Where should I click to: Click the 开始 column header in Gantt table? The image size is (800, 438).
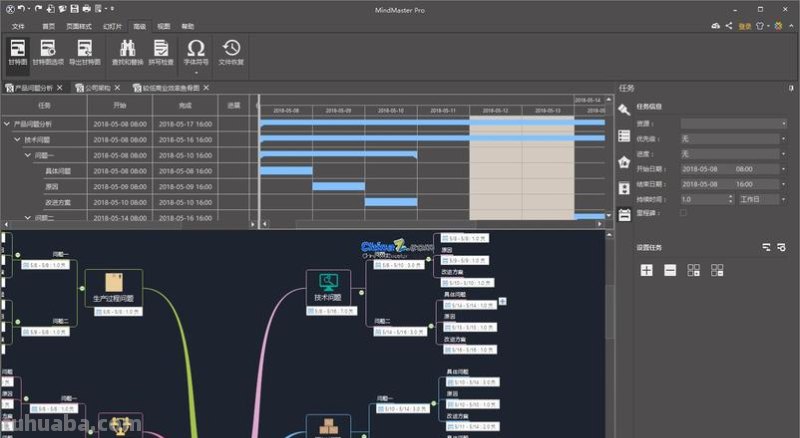(120, 105)
